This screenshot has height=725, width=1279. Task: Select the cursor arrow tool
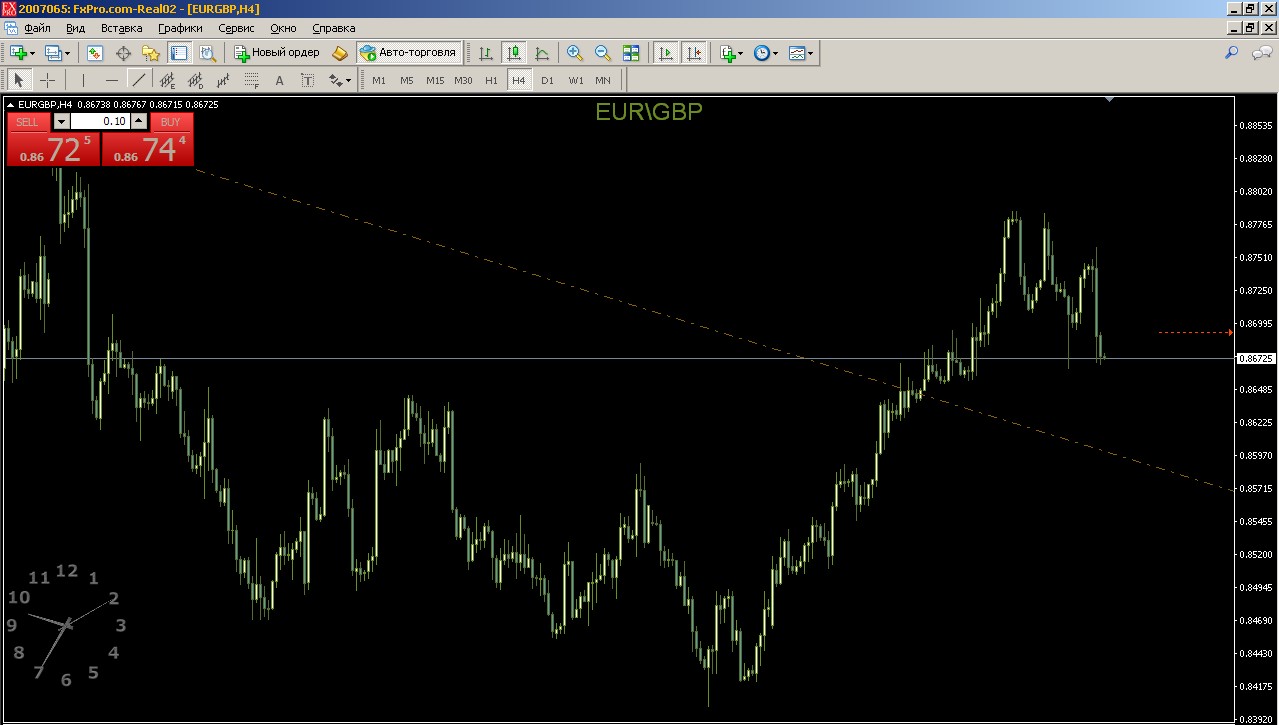click(19, 80)
